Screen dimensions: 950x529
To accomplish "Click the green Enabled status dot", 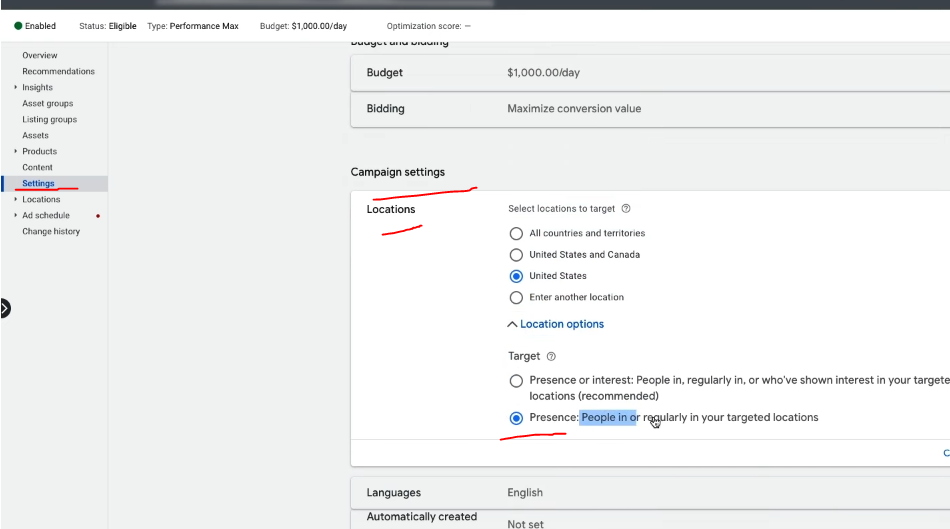I will (x=18, y=26).
